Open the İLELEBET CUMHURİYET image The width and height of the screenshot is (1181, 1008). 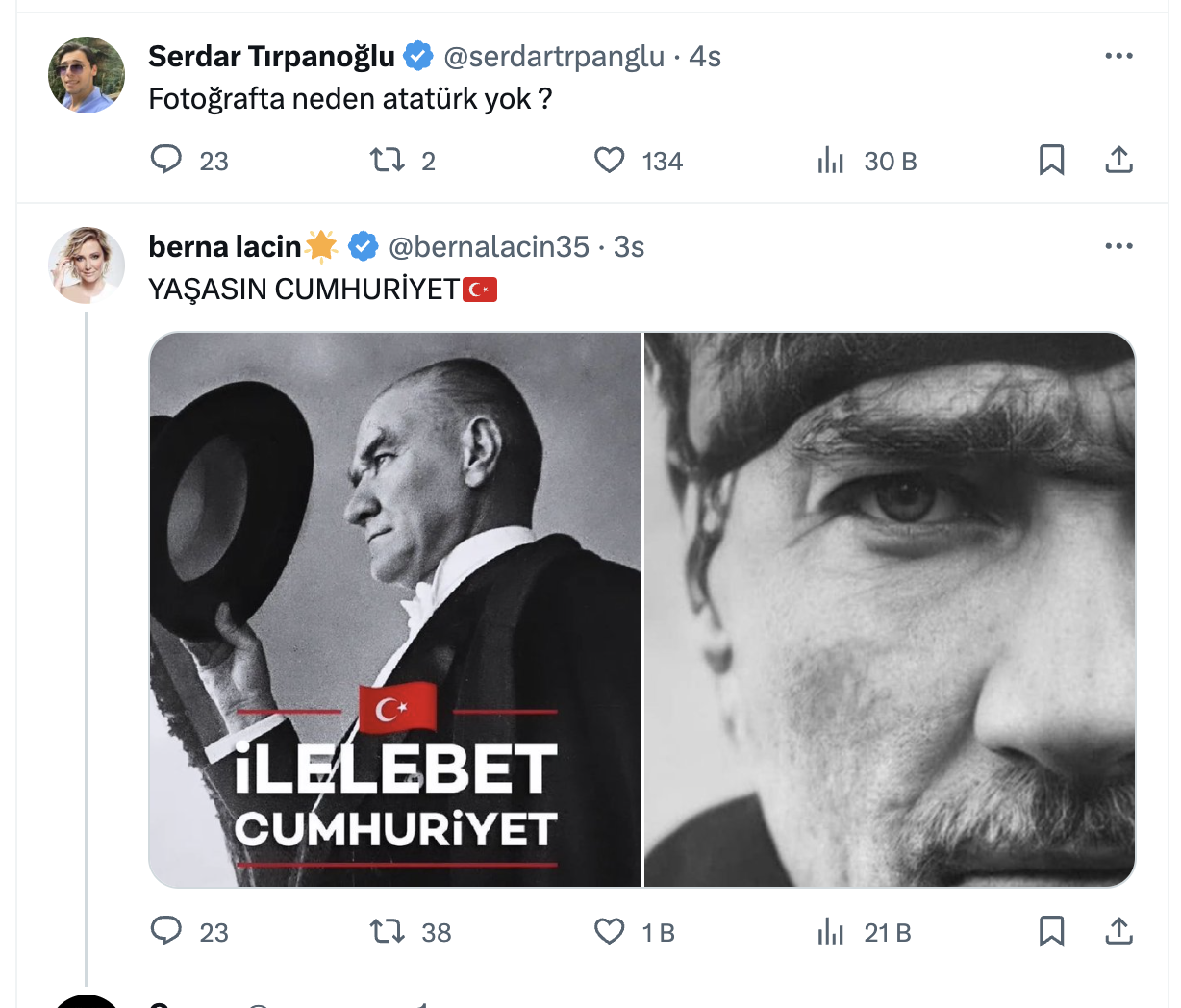pyautogui.click(x=394, y=608)
